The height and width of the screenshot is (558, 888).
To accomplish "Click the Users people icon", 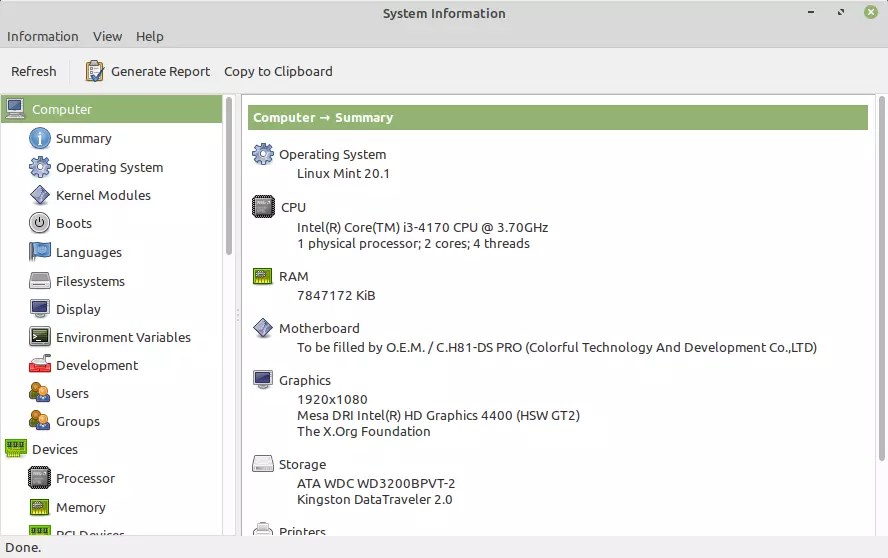I will tap(40, 393).
